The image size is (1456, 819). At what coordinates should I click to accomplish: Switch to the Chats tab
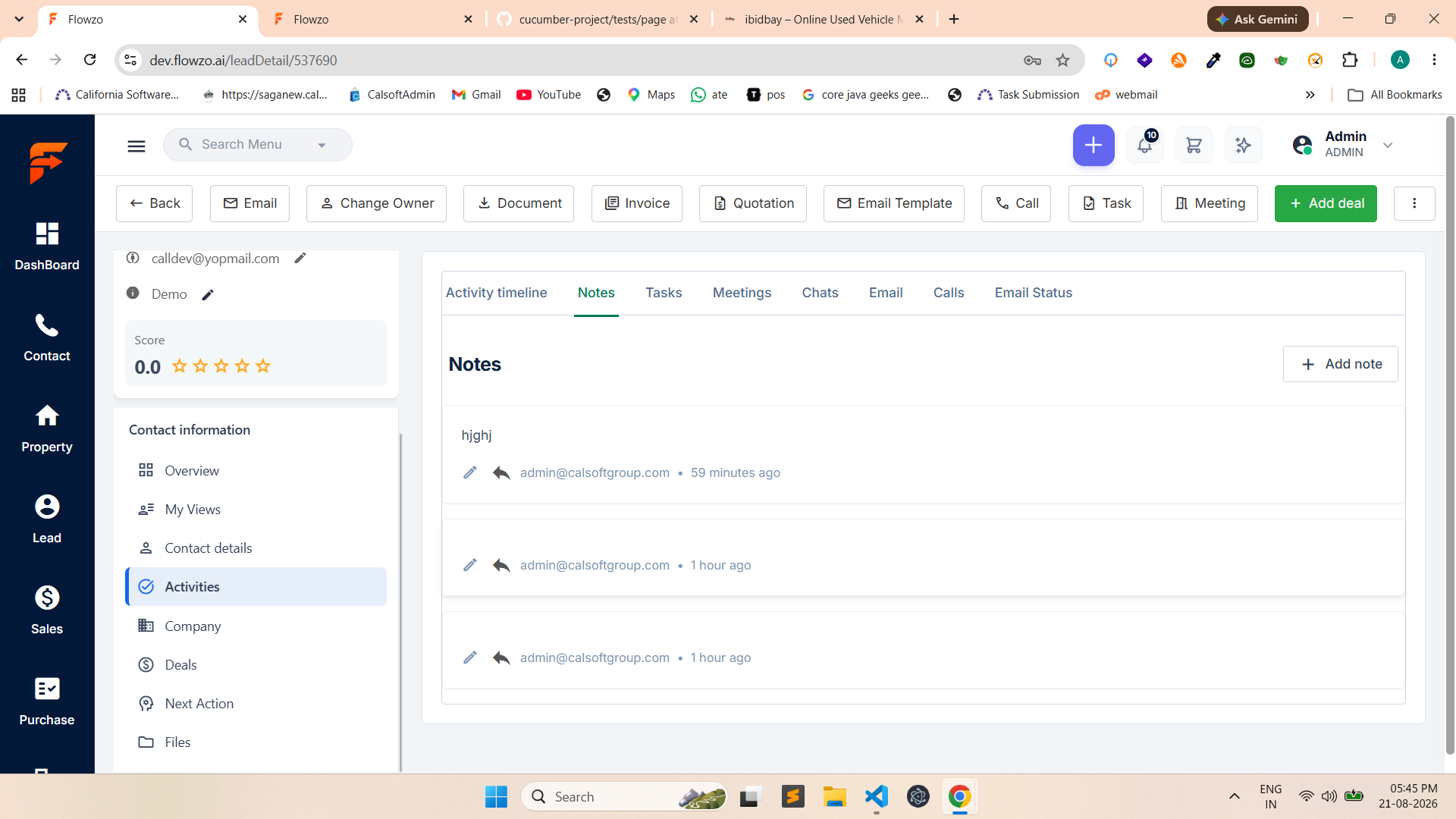tap(820, 293)
